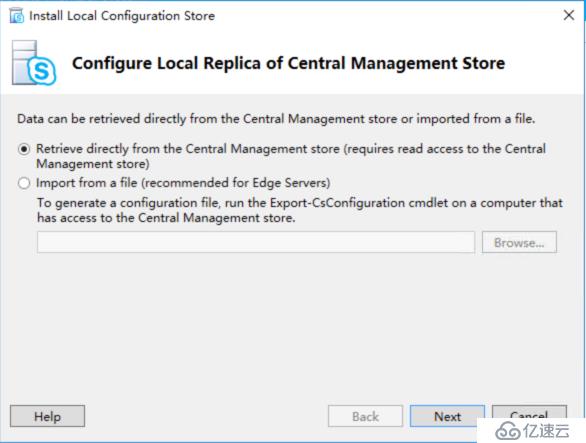Screen dimensions: 586x443
Task: Click the Export-CsConfiguration cmdlet instruction text
Action: (x=300, y=210)
